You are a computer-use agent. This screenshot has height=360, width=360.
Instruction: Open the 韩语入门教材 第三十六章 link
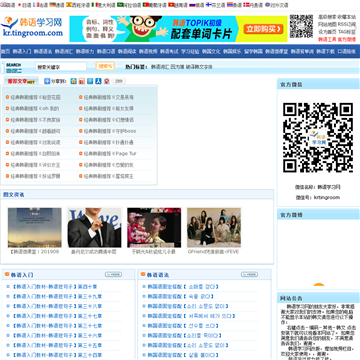click(x=57, y=335)
